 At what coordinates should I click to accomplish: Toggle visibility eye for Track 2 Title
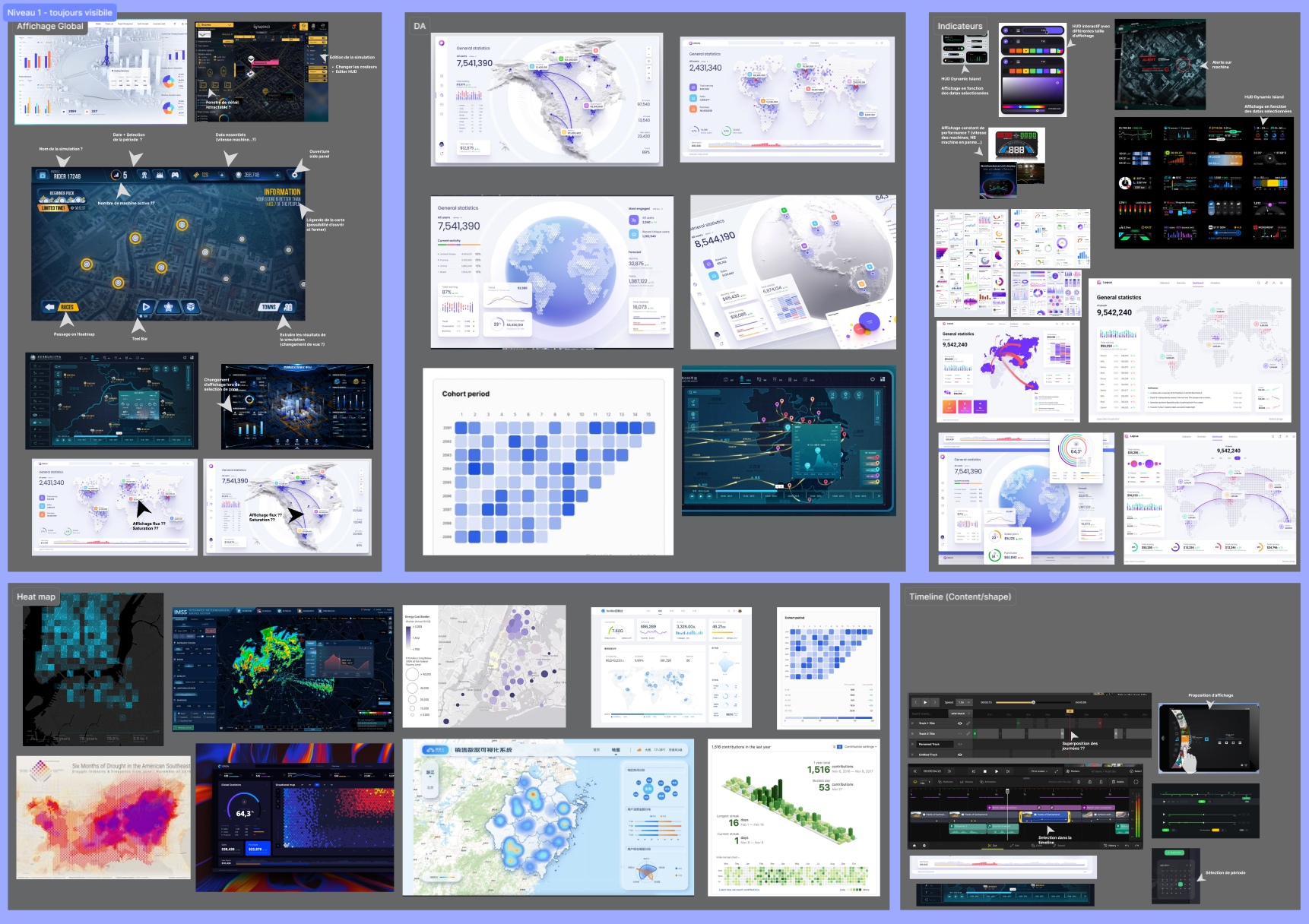click(960, 733)
